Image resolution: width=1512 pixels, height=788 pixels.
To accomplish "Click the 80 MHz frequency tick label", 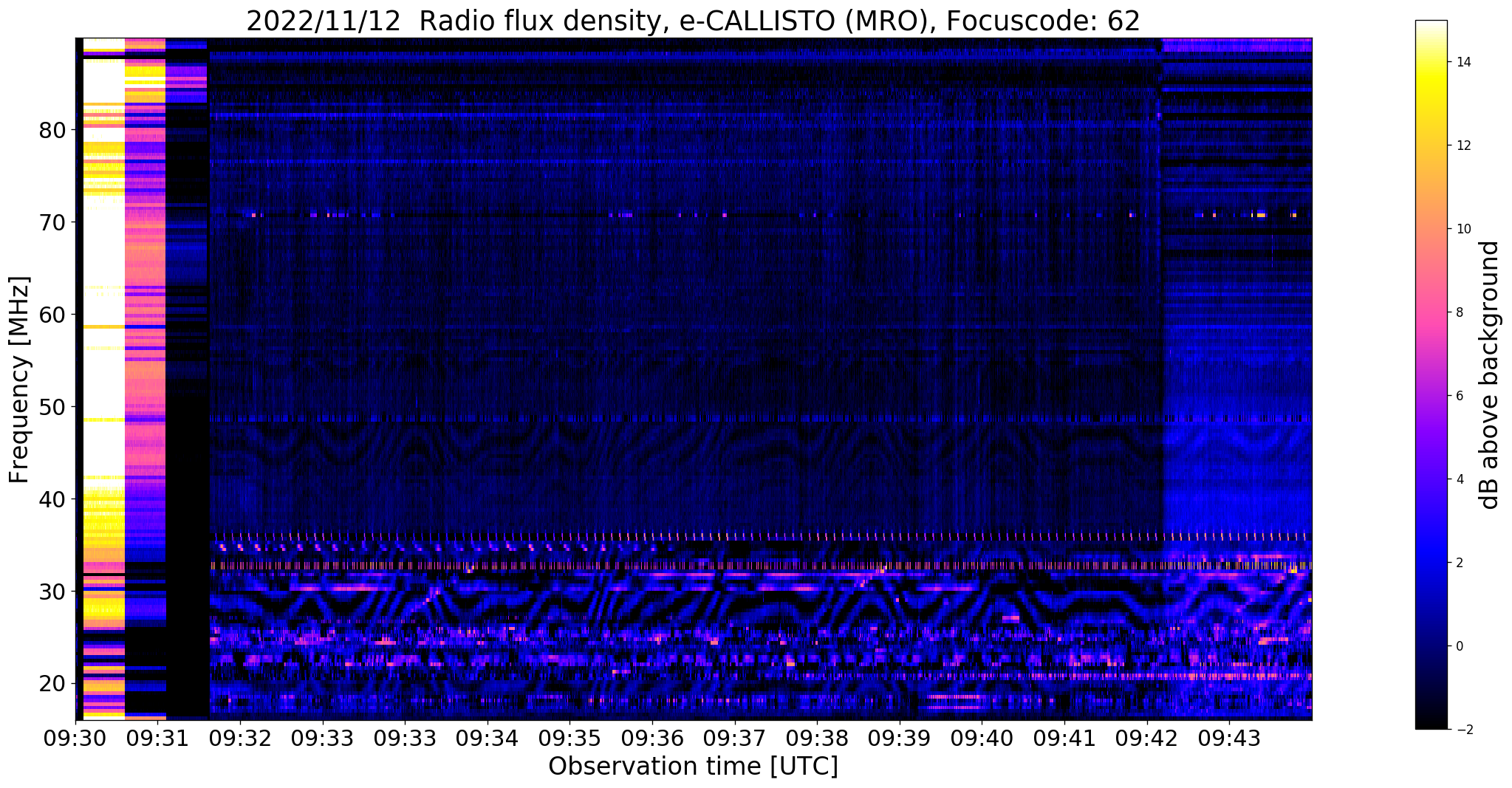I will (52, 131).
